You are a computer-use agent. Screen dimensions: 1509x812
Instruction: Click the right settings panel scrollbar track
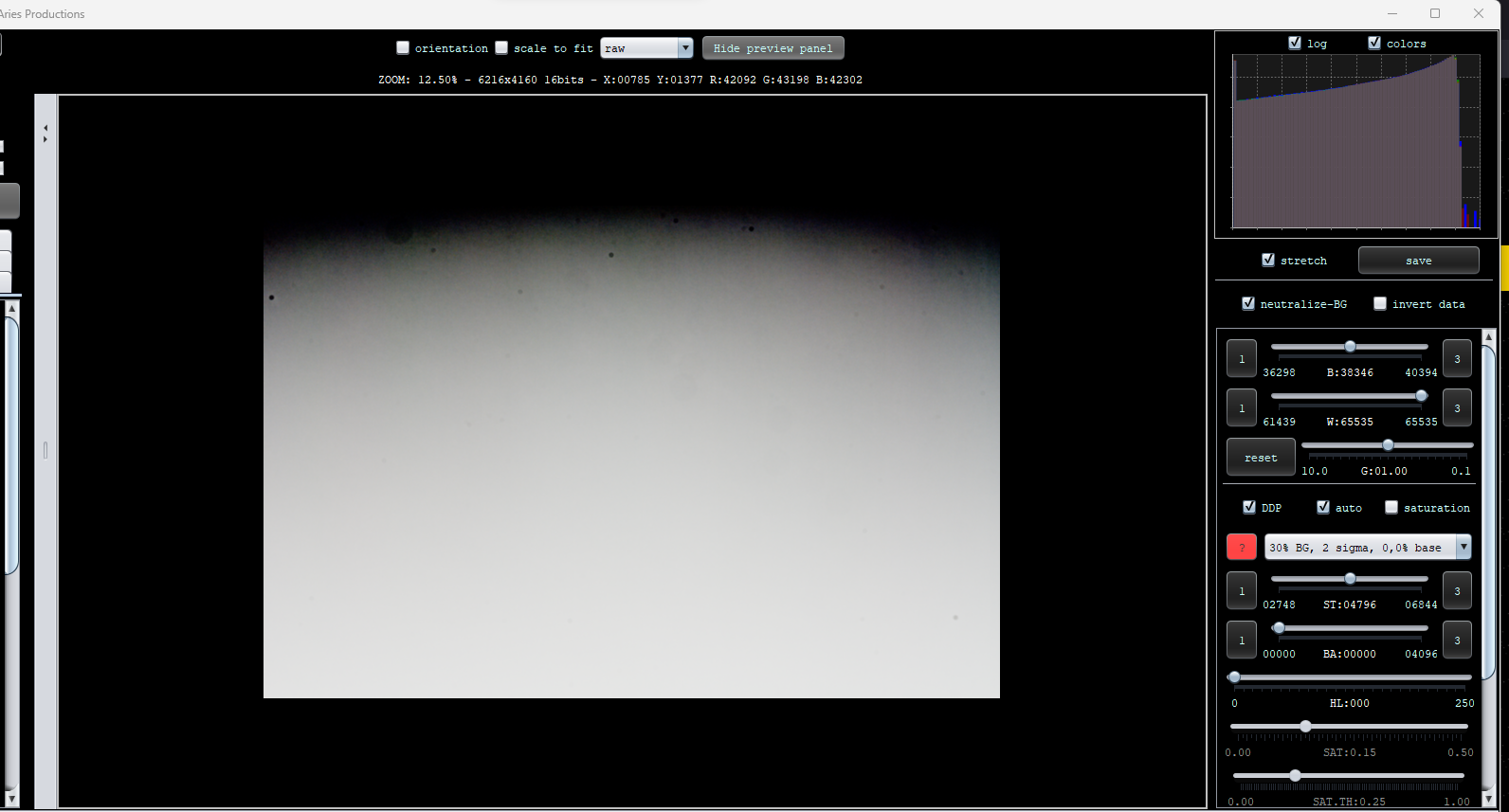1488,568
